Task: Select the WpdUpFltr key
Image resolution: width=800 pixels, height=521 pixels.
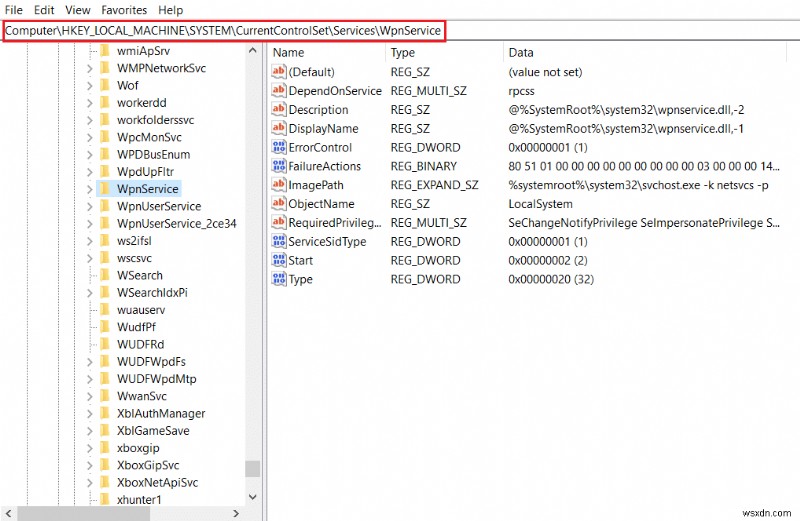Action: [145, 171]
